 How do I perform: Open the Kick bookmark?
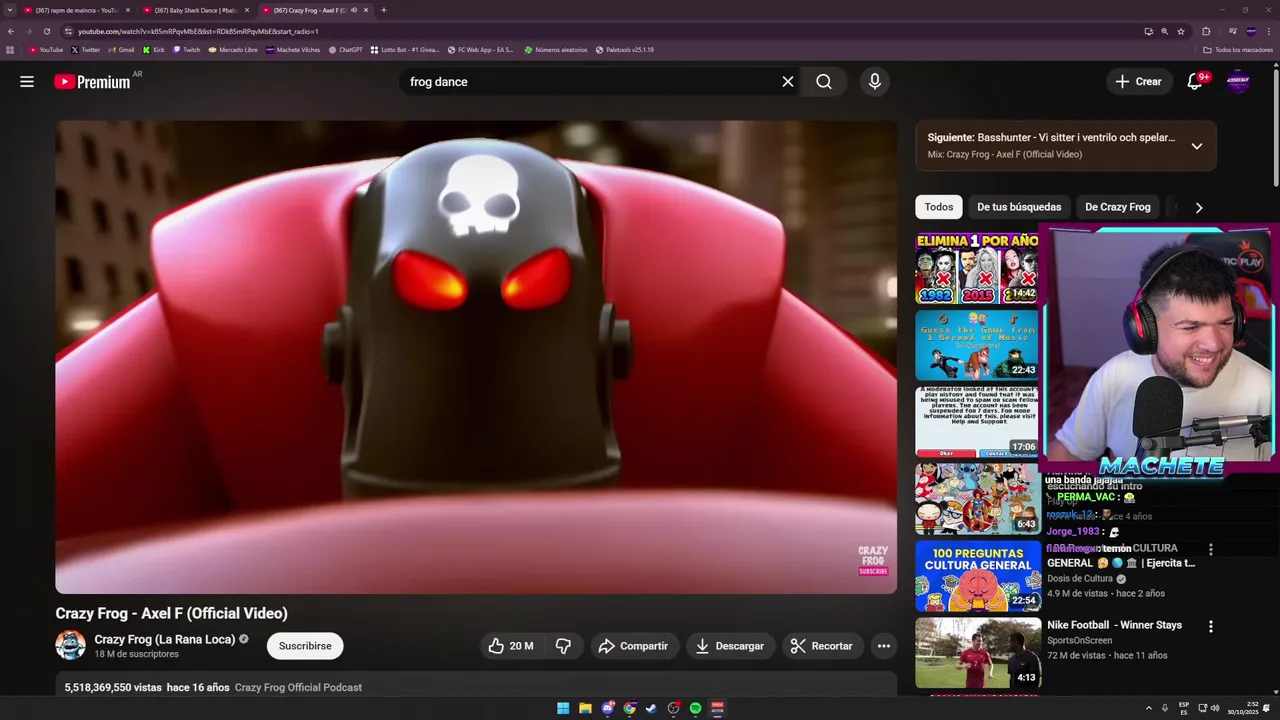point(154,49)
